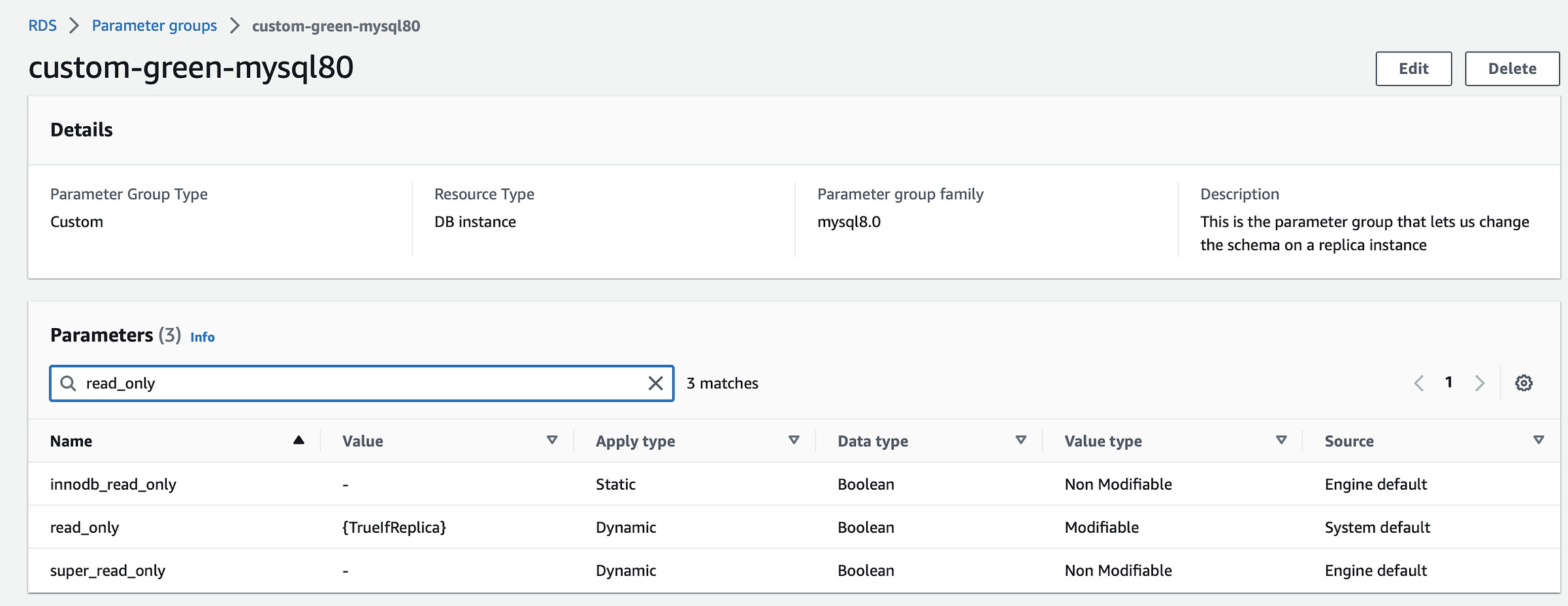1568x606 pixels.
Task: Click the {TrueIfReplica} value cell
Action: click(x=394, y=528)
